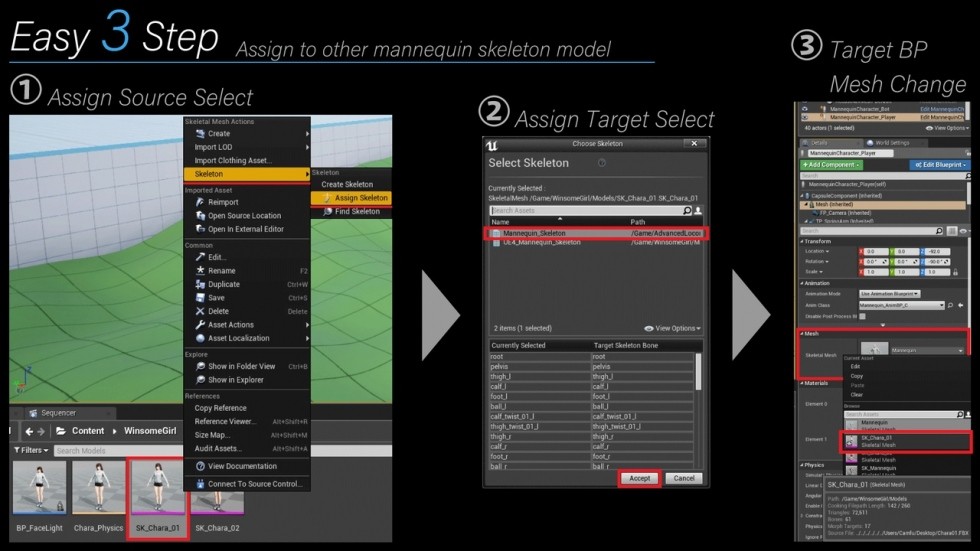
Task: Click the user filter icon beside skeleton search
Action: 698,211
